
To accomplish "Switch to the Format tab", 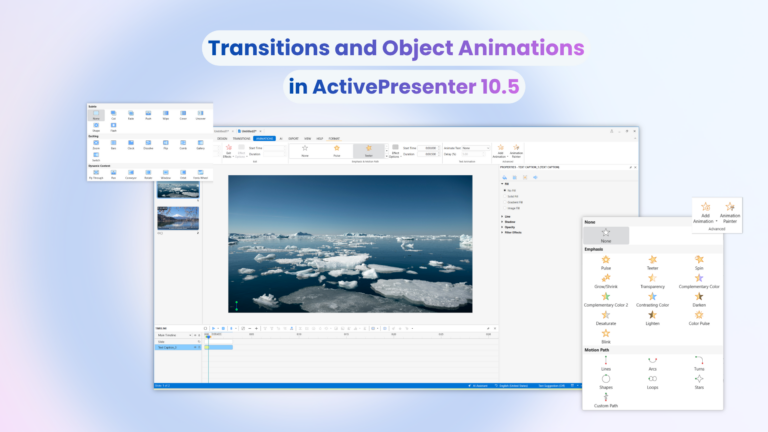I will coord(334,139).
